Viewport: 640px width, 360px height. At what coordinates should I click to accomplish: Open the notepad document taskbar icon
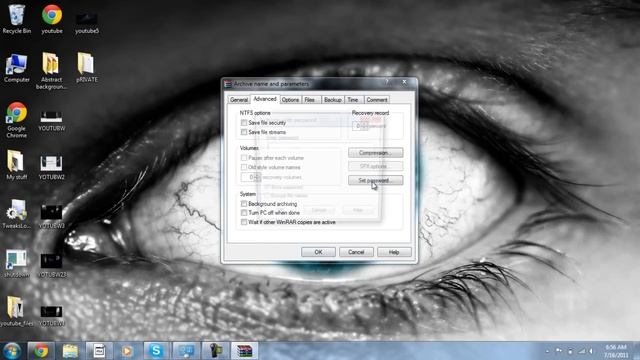(99, 351)
